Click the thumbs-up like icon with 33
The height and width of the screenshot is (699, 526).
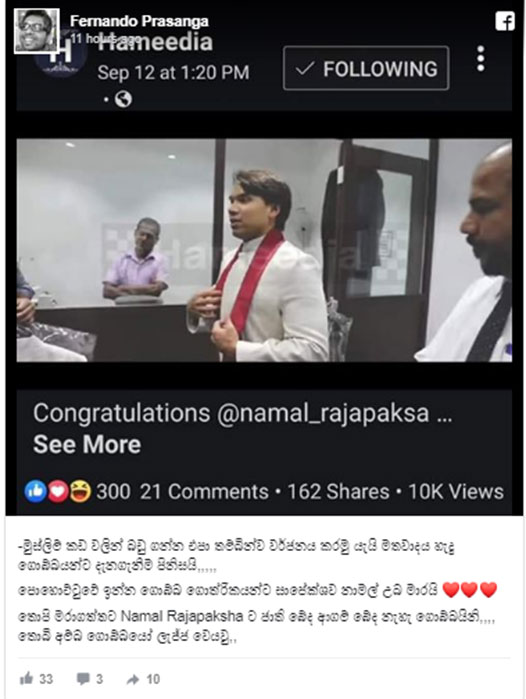click(26, 679)
